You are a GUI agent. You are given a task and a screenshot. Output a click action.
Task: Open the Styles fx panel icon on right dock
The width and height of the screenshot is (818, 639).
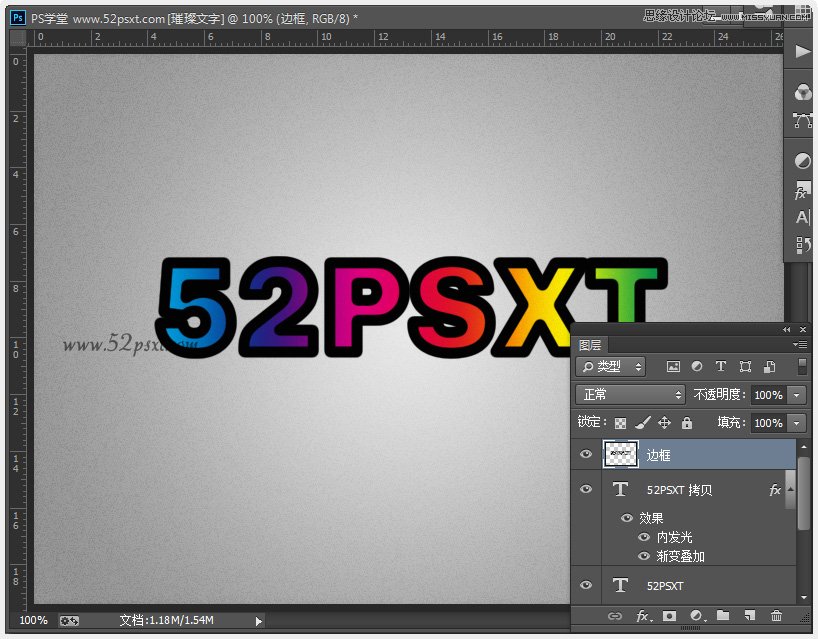point(802,190)
